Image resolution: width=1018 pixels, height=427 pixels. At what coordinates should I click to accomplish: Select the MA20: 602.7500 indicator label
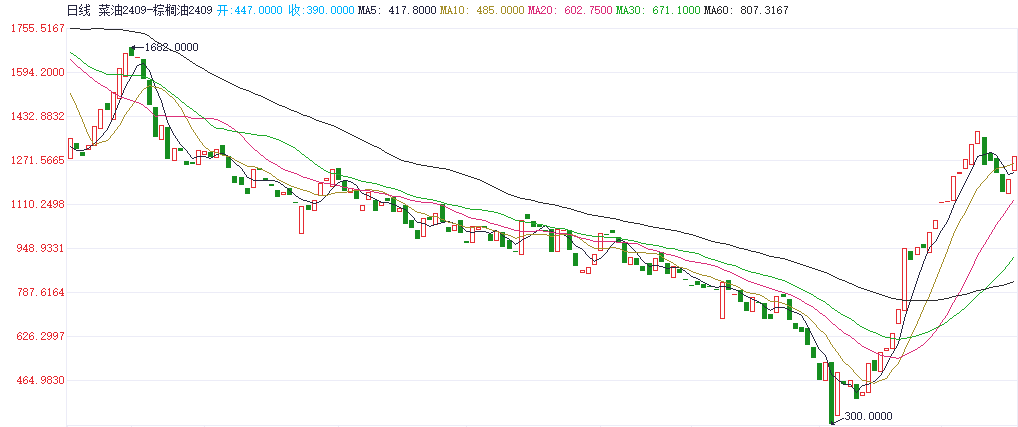[x=568, y=10]
